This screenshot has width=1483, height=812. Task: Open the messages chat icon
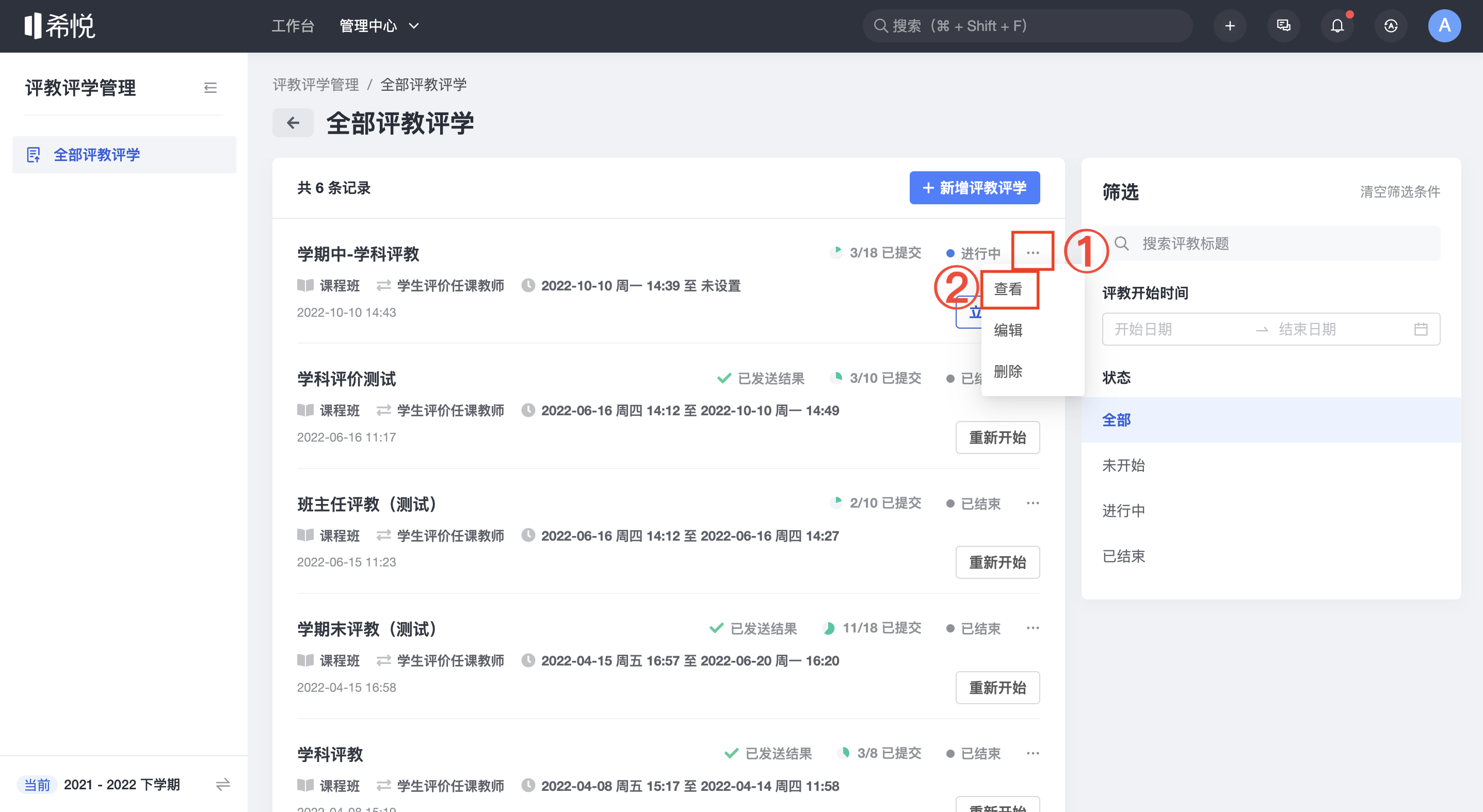click(x=1283, y=26)
